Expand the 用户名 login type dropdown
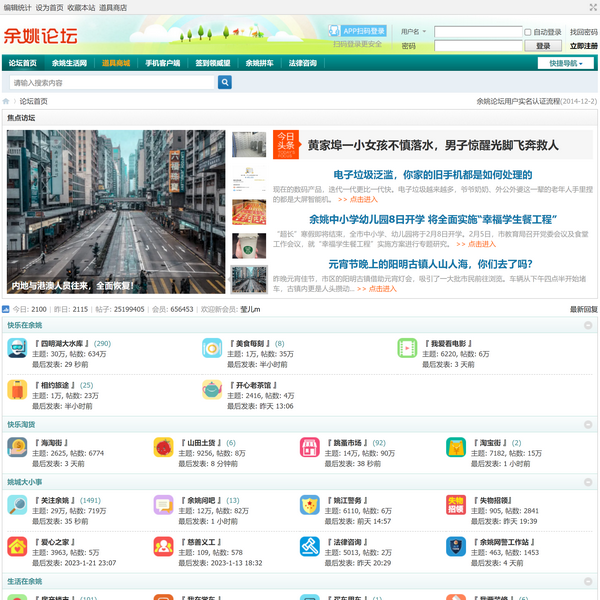 (412, 32)
